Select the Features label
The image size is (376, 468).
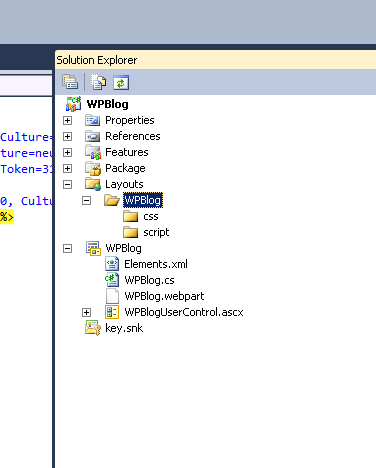tap(127, 152)
